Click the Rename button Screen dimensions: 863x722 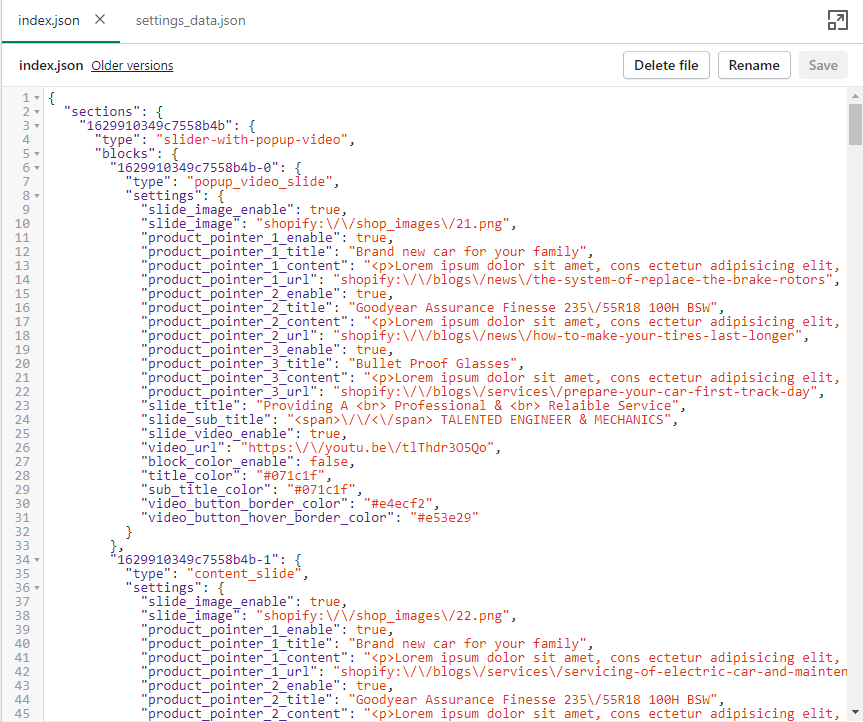click(x=754, y=65)
